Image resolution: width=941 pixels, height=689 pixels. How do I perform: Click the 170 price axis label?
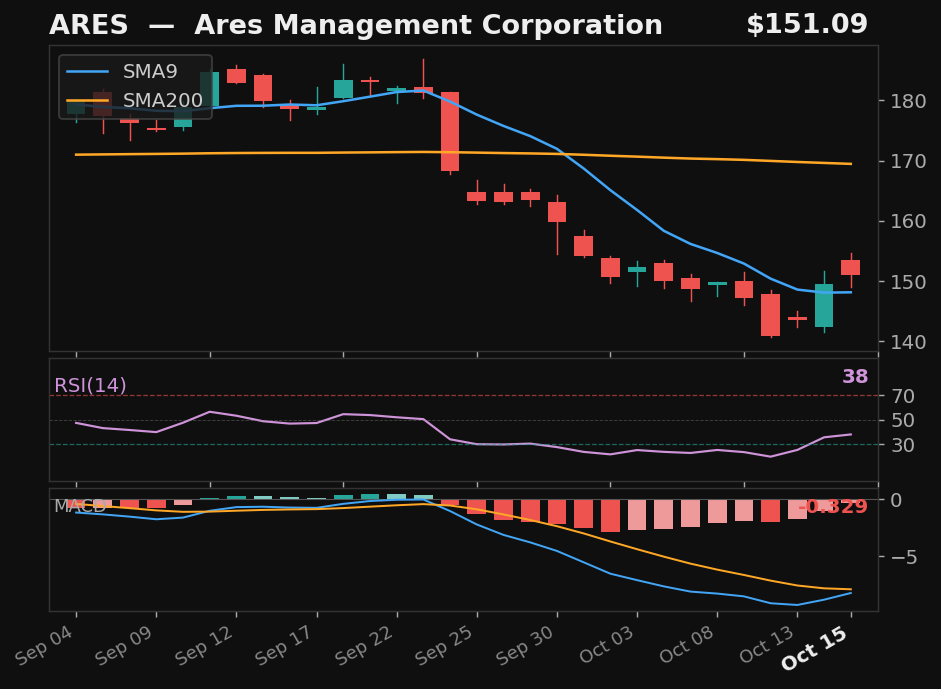tap(907, 161)
